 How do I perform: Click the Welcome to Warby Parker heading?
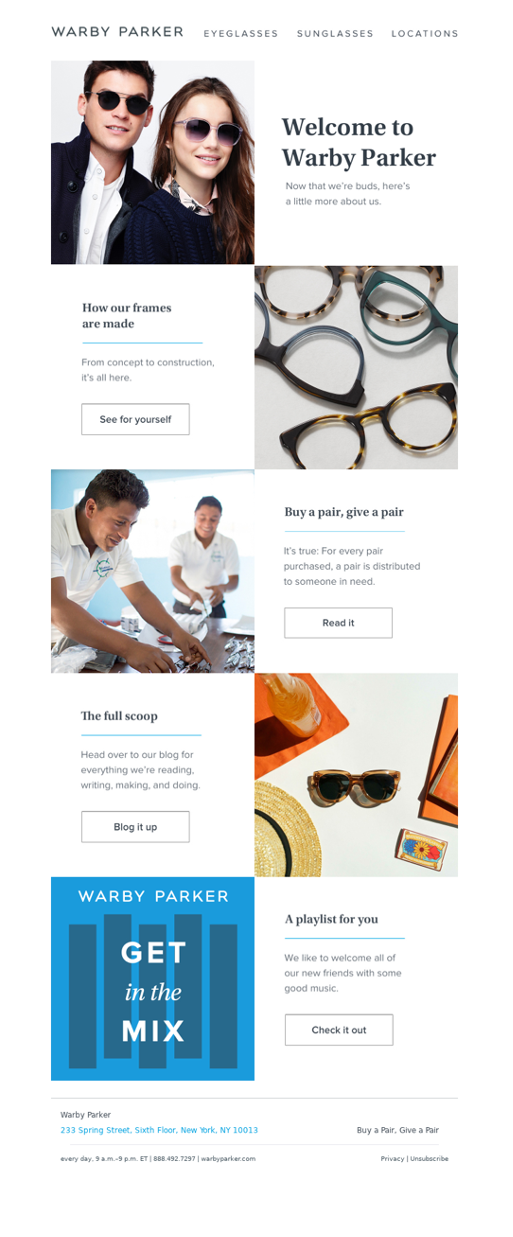click(359, 142)
